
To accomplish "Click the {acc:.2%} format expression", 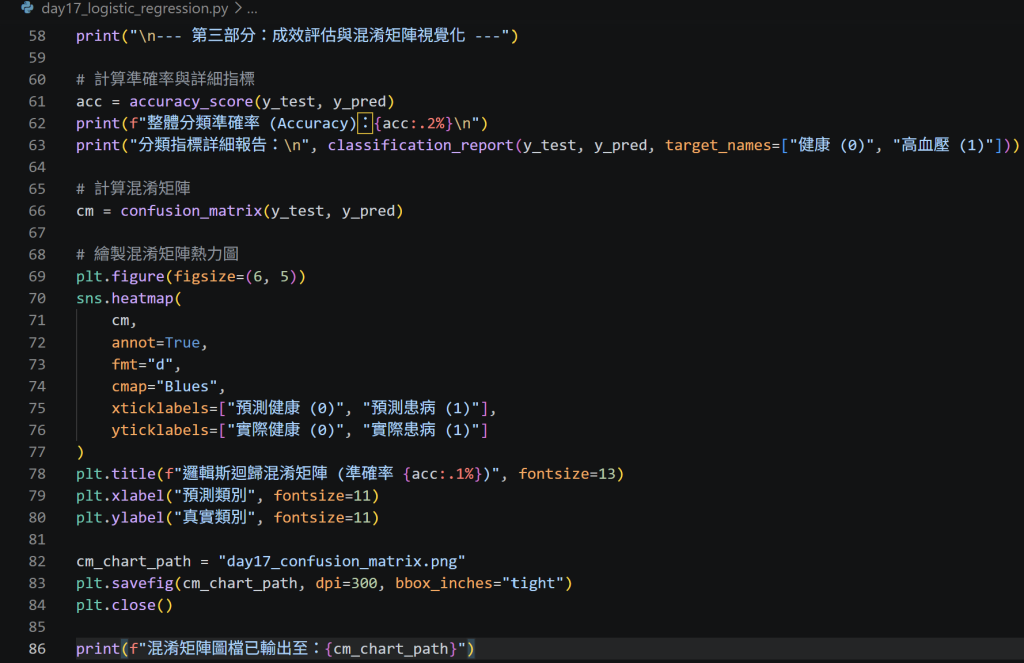I will click(x=413, y=123).
